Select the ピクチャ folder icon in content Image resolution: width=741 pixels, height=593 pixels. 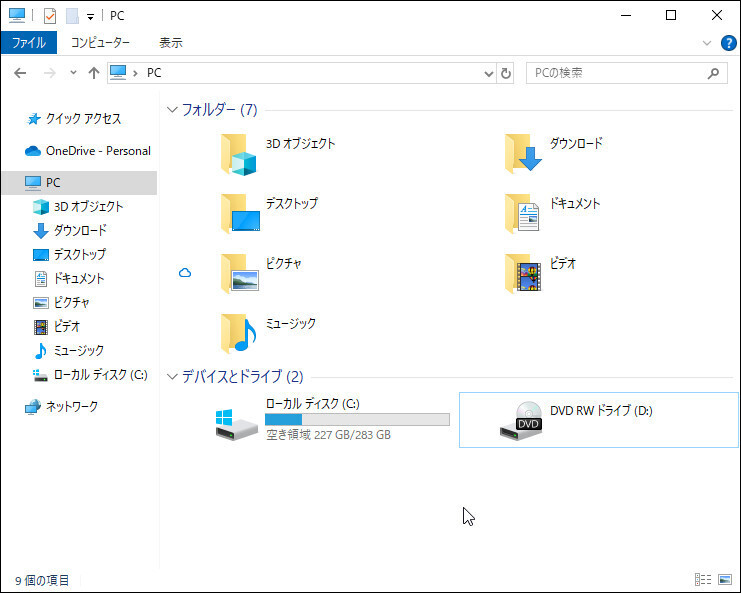point(240,273)
